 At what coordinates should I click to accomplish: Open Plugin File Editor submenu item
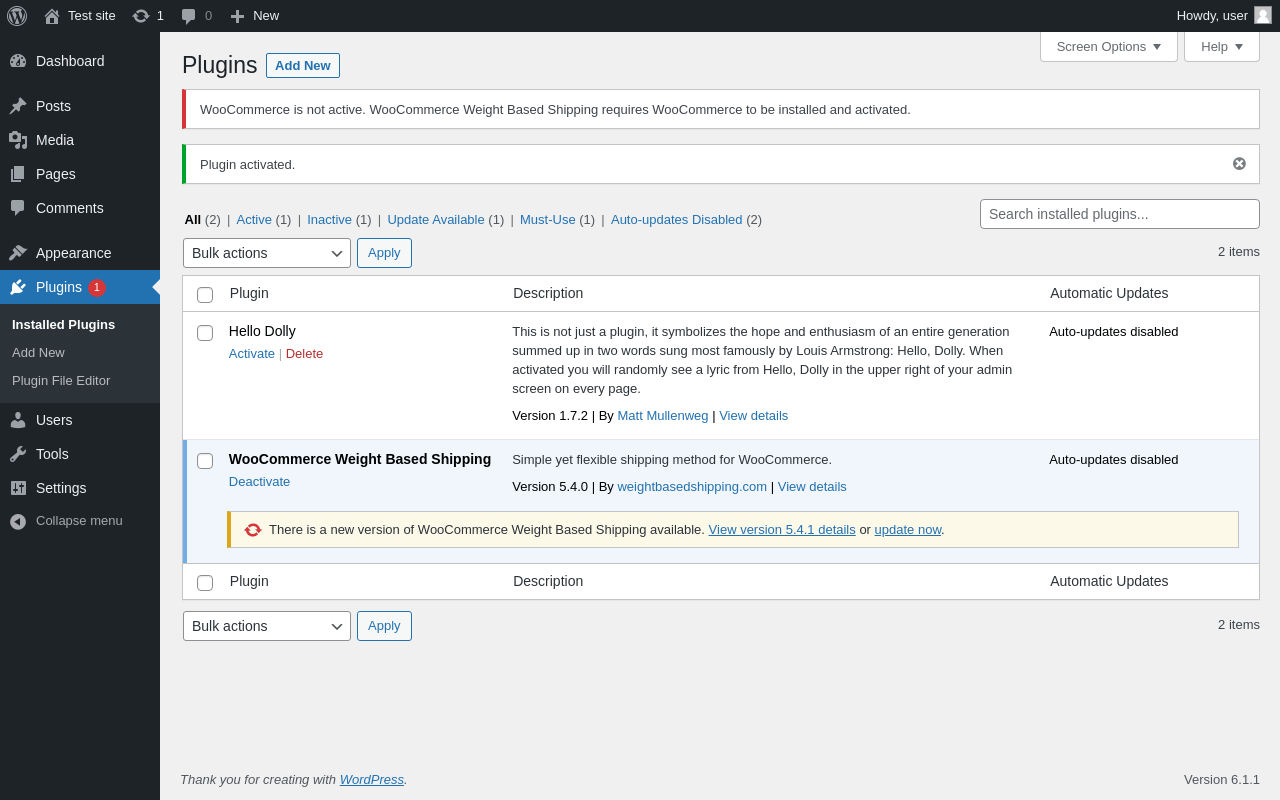tap(61, 381)
